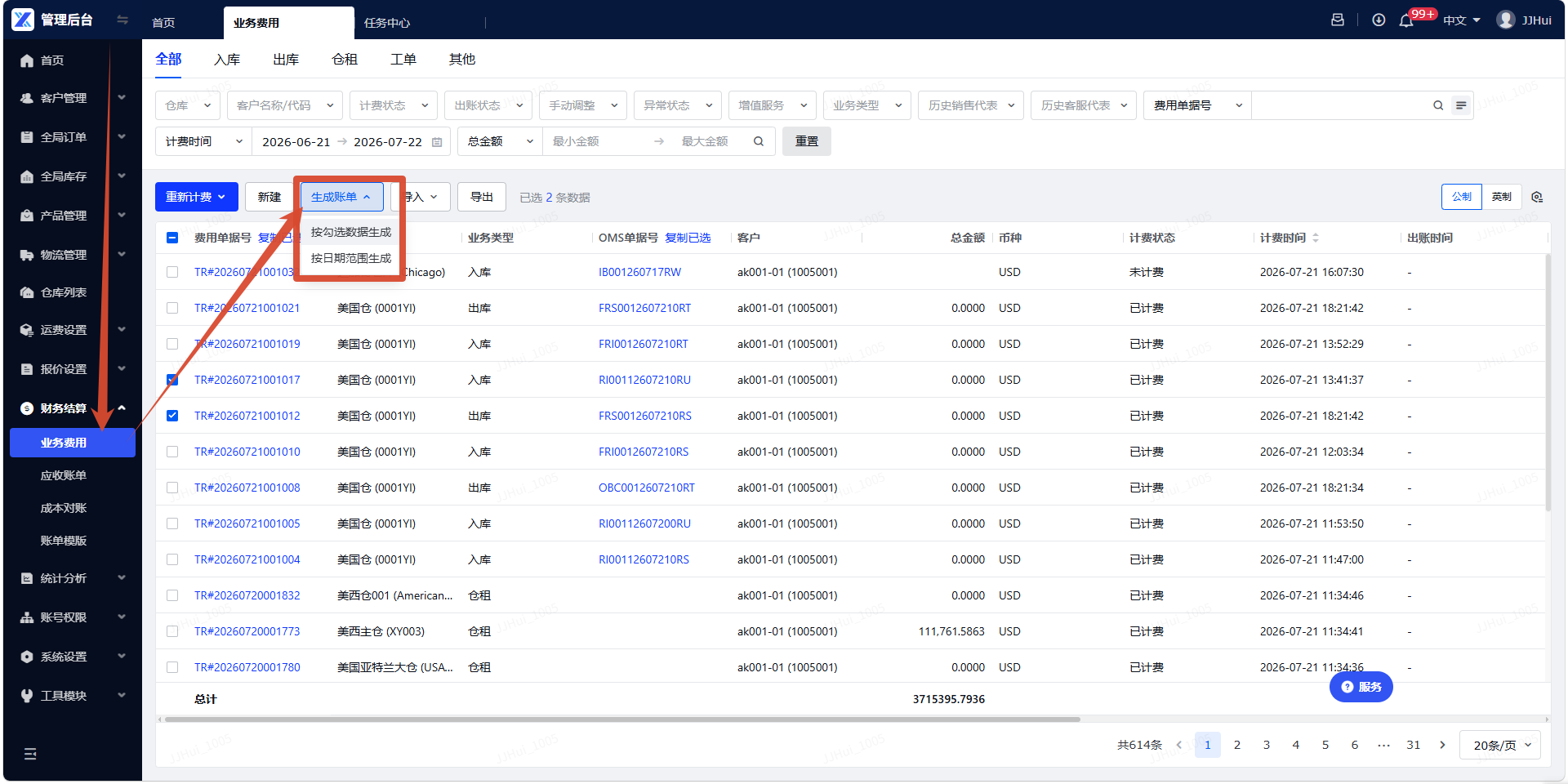The height and width of the screenshot is (784, 1568).
Task: Click the blue 服务 help button
Action: tap(1361, 687)
